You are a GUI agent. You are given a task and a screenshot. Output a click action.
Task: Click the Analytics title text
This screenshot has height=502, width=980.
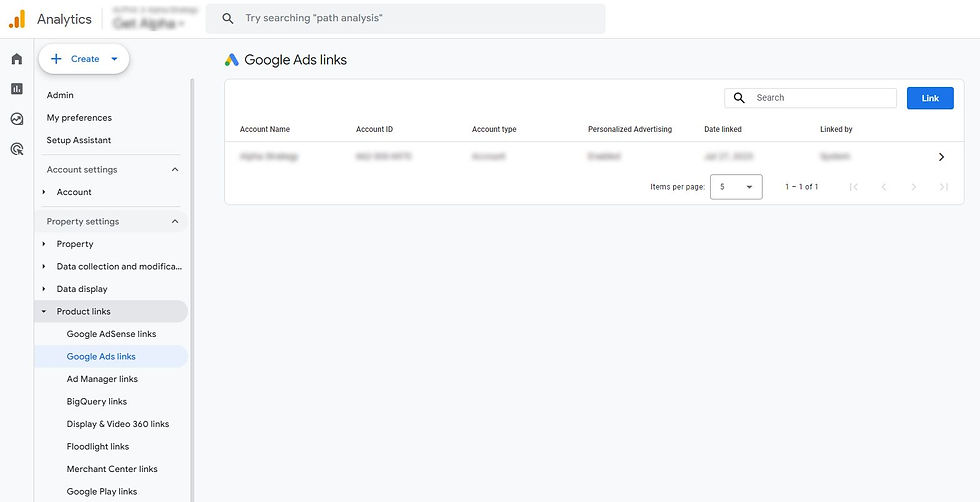[x=64, y=19]
